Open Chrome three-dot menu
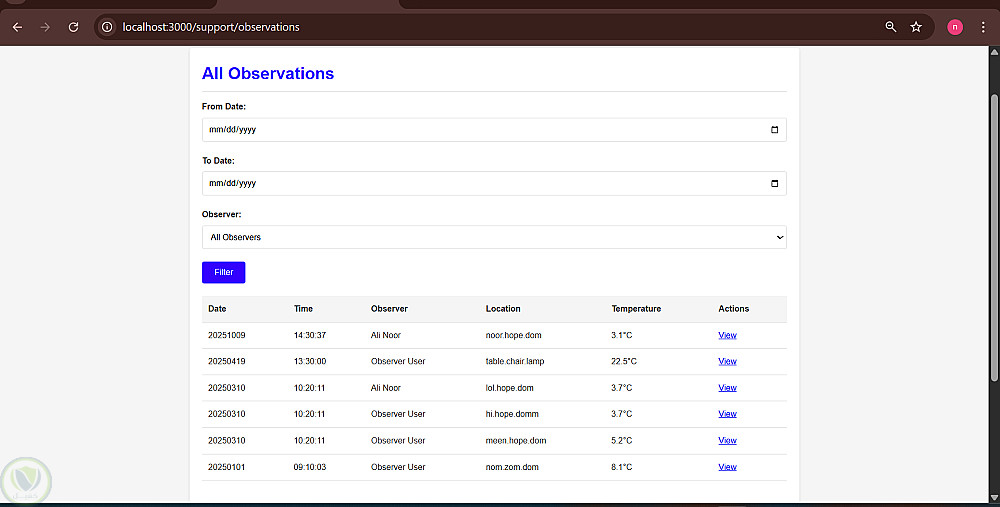 (983, 27)
